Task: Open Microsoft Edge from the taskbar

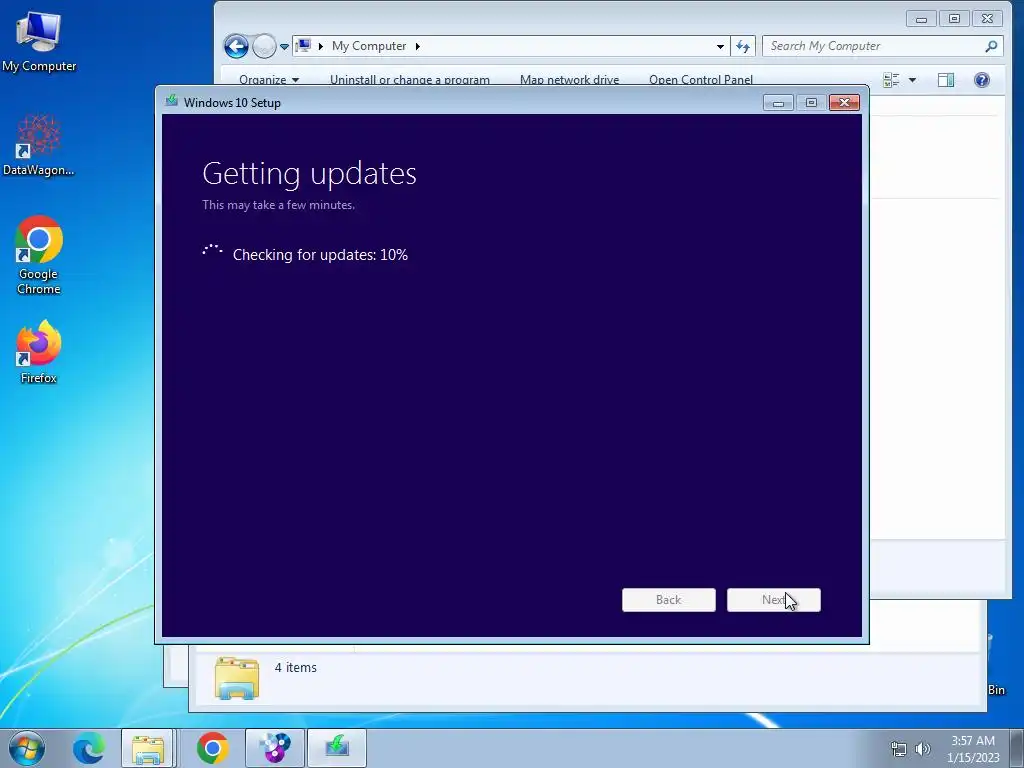Action: click(88, 748)
